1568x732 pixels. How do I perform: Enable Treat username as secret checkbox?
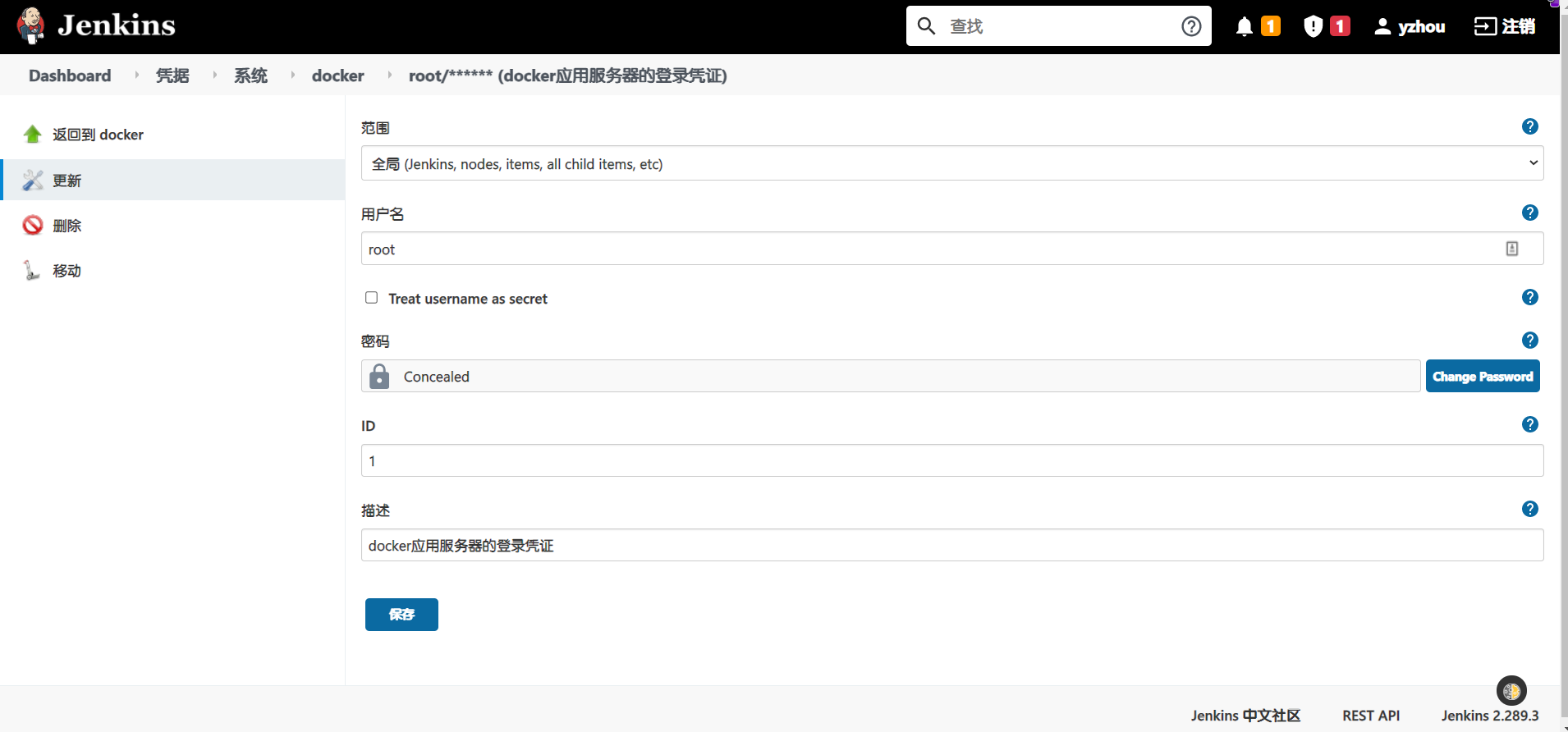pos(372,298)
